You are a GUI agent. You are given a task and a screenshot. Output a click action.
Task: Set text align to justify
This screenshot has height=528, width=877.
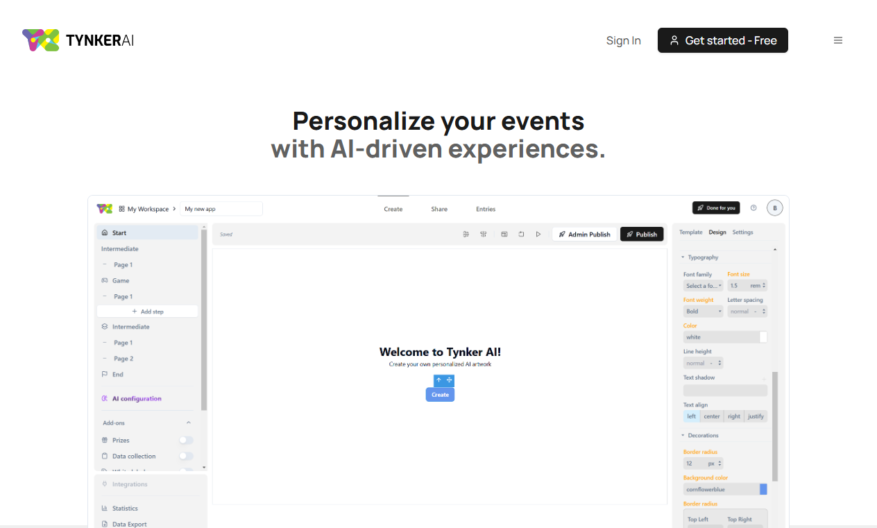[756, 416]
